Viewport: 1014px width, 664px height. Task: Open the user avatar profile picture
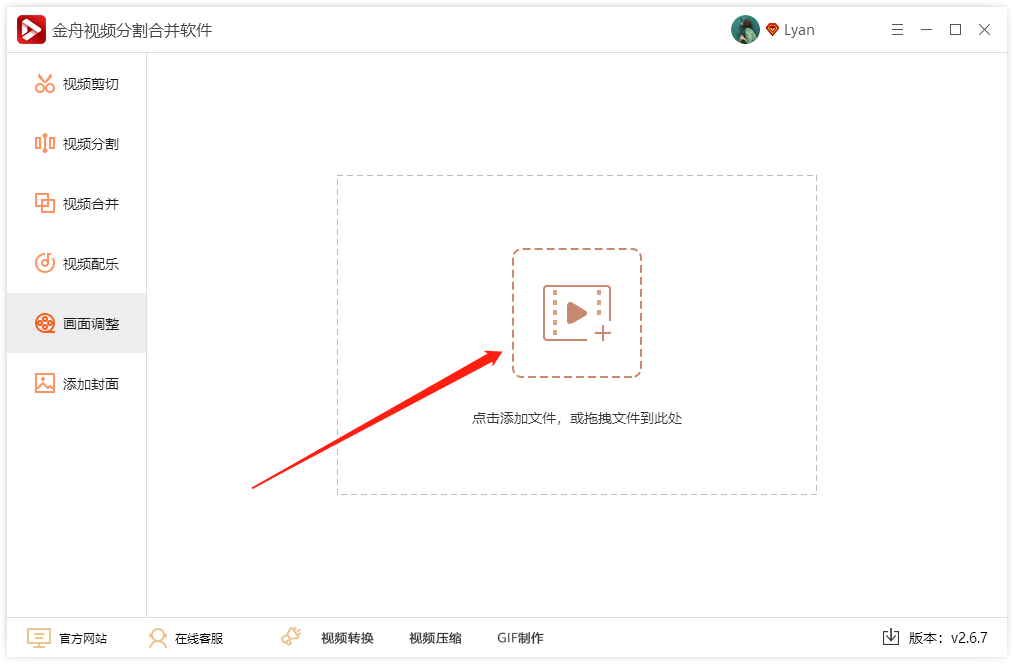745,30
